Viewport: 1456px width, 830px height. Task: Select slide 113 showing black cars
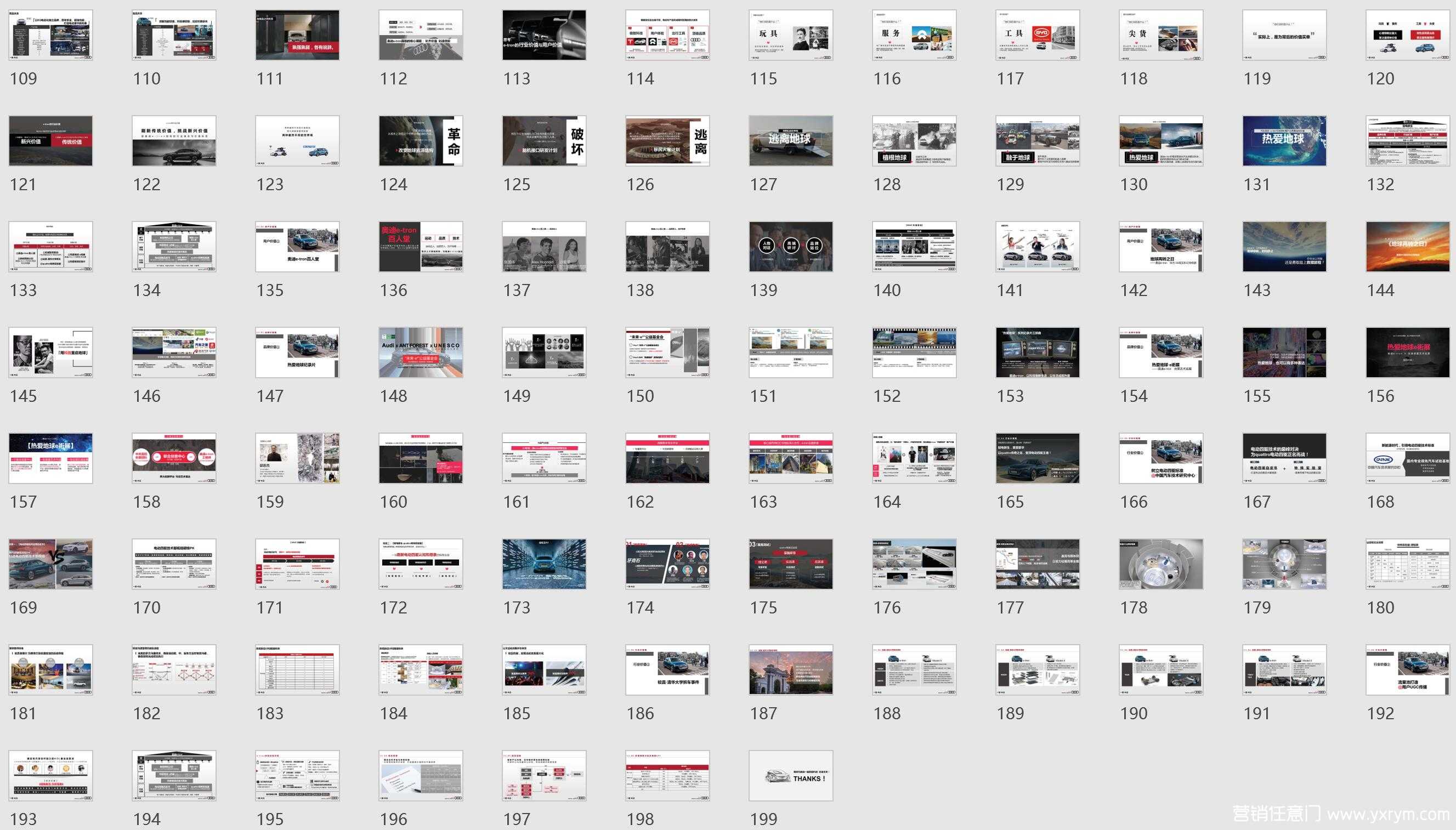click(545, 35)
